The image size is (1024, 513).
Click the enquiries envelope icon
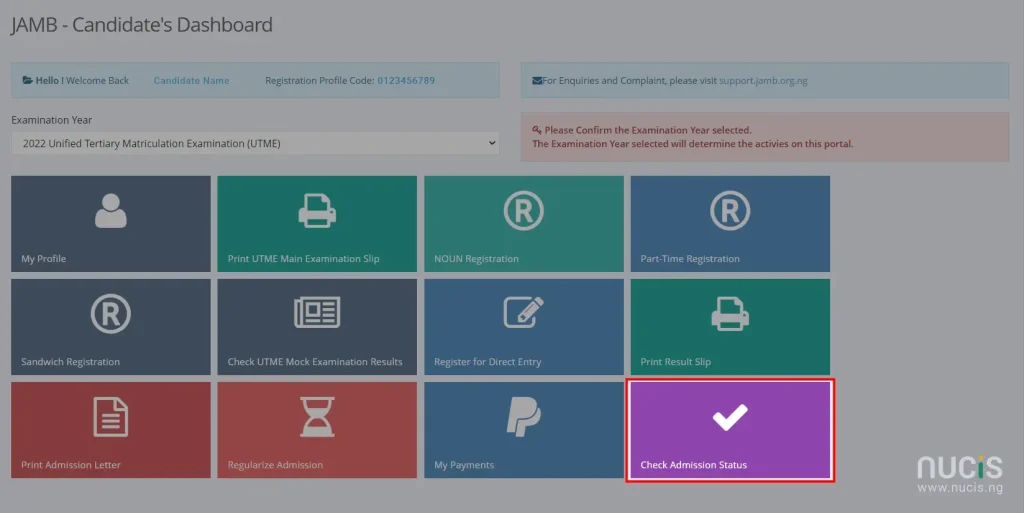pos(537,81)
